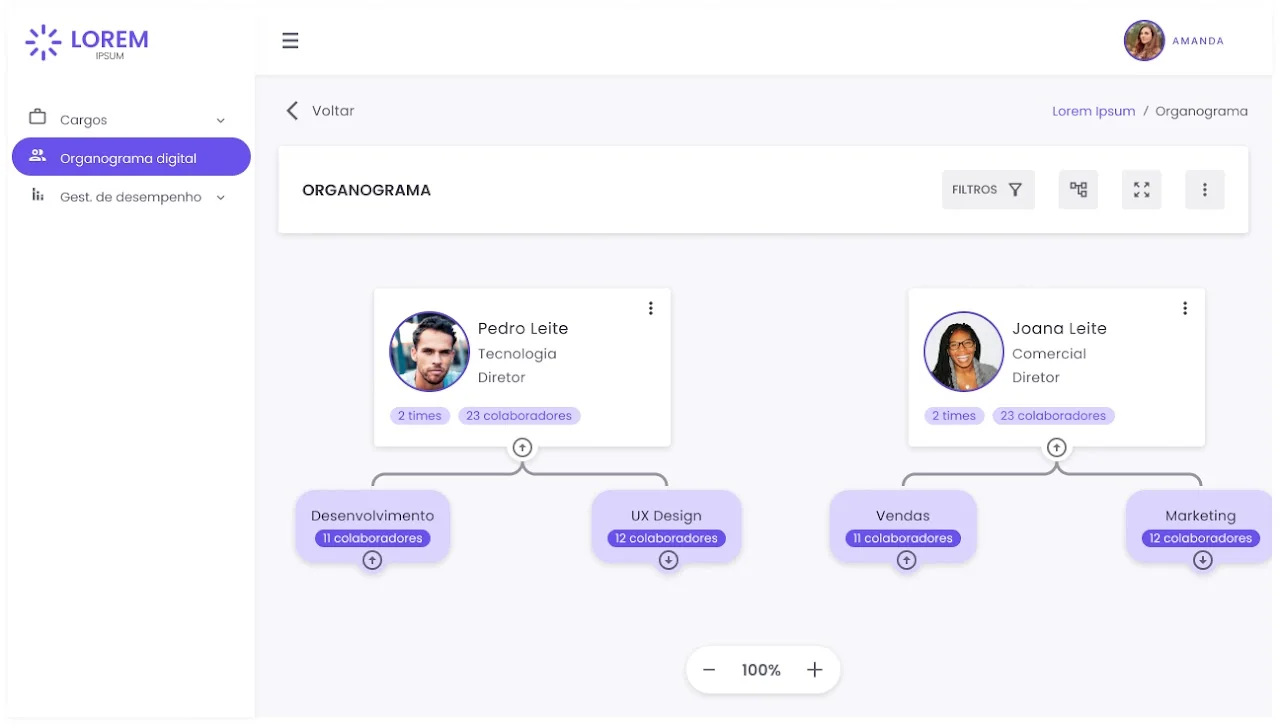The width and height of the screenshot is (1280, 727).
Task: Click the Gest. de desempenho chart icon
Action: pyautogui.click(x=38, y=195)
